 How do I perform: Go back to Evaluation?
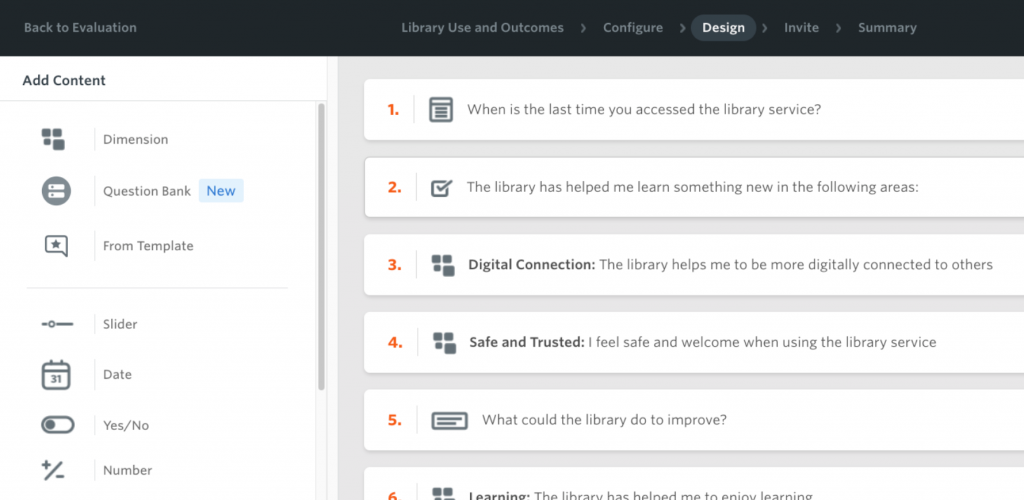coord(80,28)
